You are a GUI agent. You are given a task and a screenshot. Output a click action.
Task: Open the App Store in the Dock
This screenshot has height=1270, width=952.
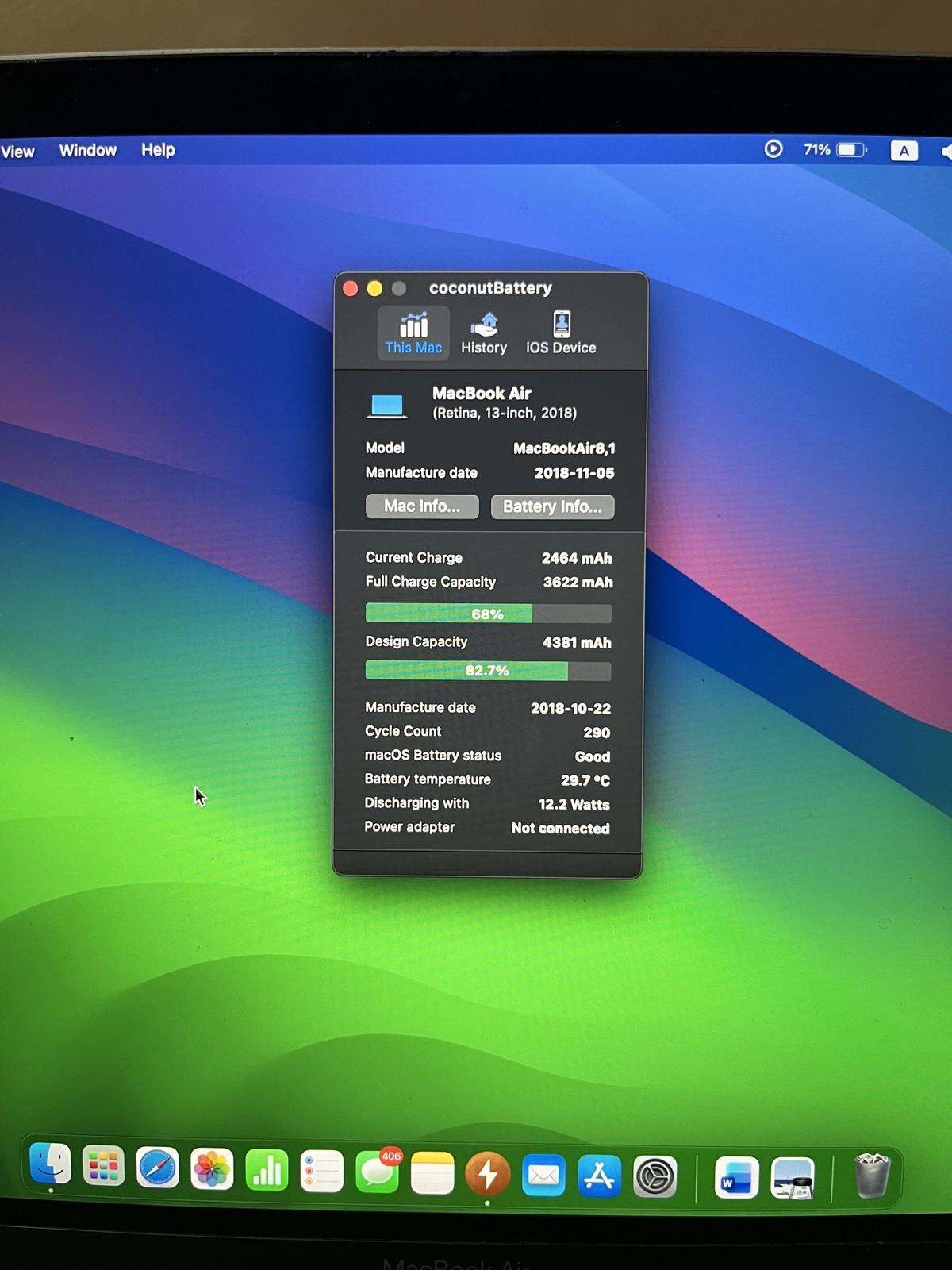[599, 1176]
